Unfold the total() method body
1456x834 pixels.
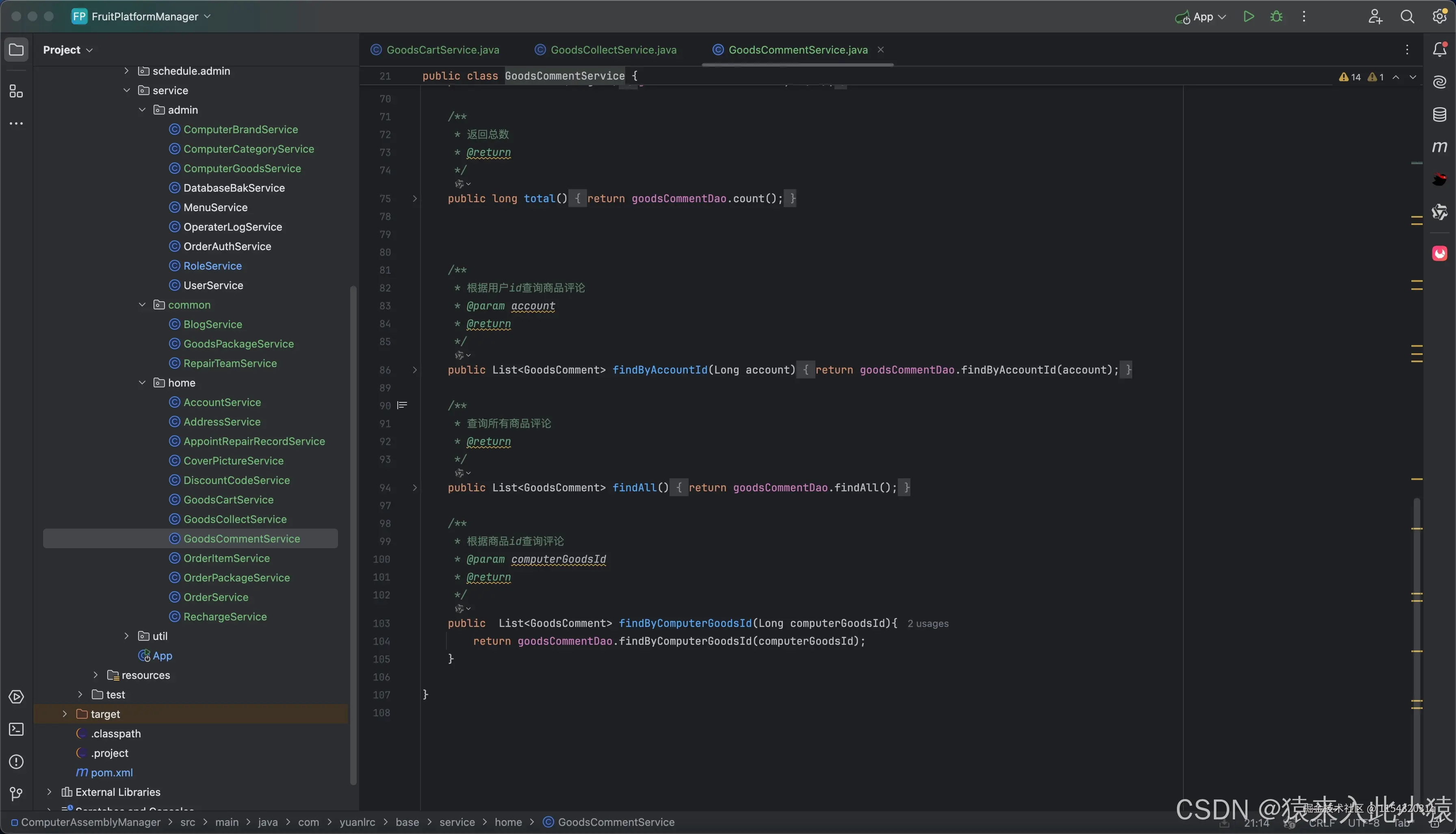[415, 199]
